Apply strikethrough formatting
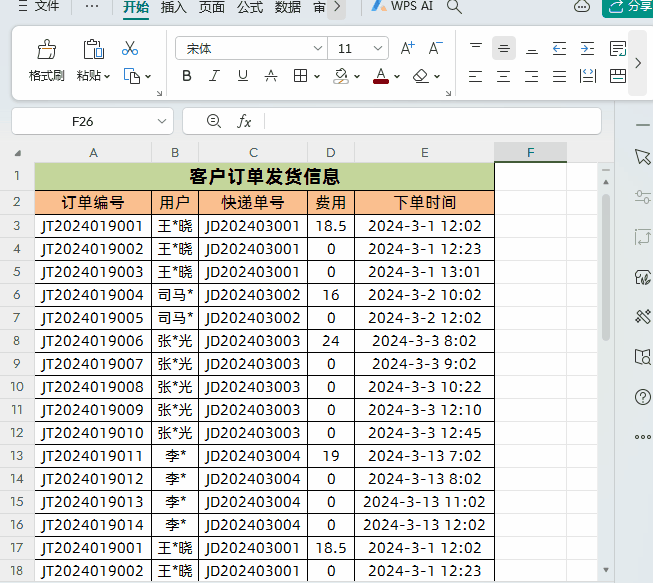 point(271,76)
